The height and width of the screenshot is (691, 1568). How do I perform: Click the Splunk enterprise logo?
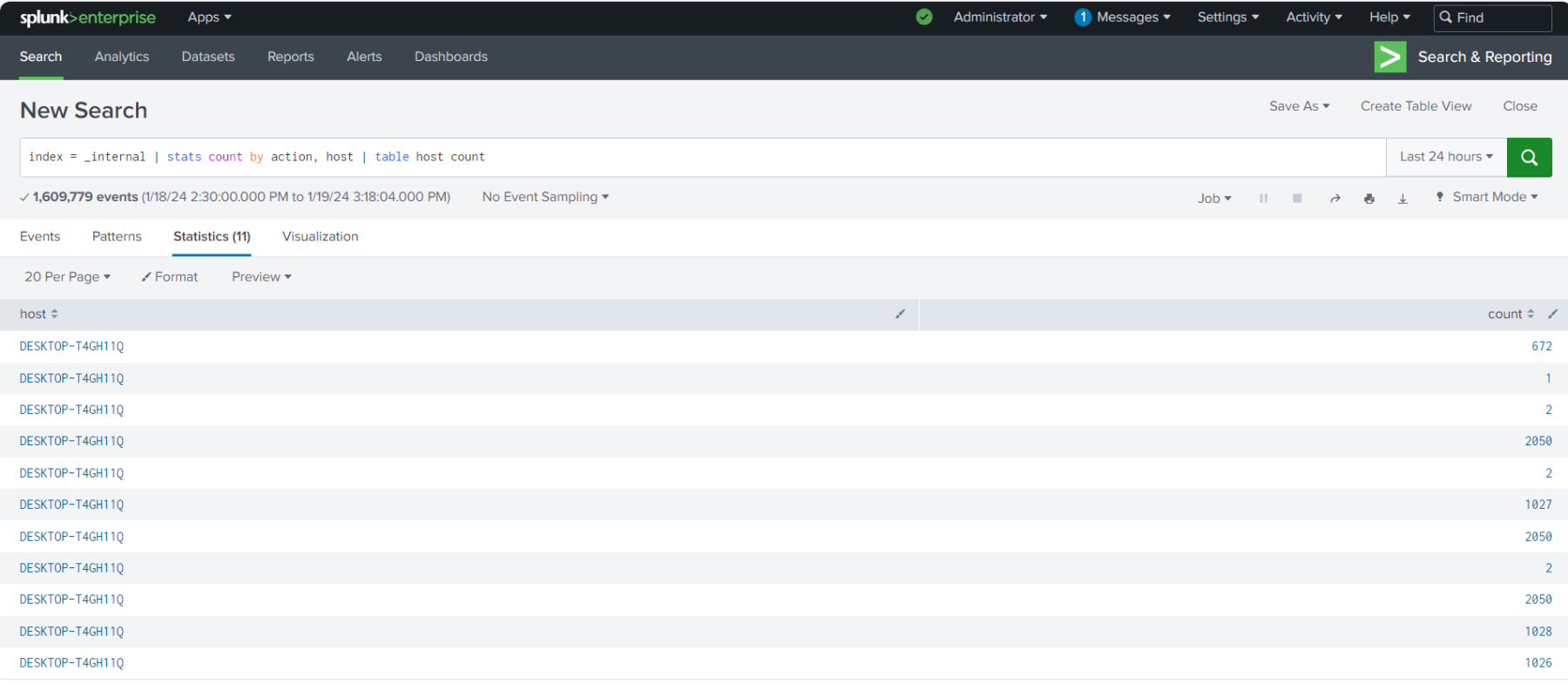click(x=88, y=17)
